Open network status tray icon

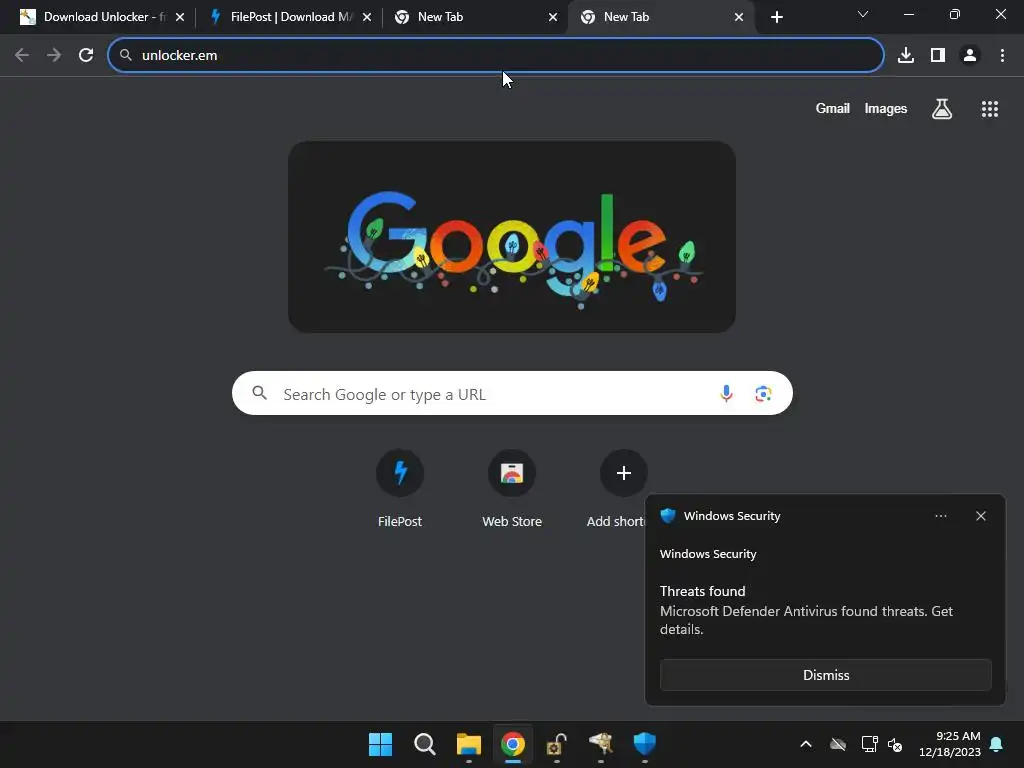pos(869,744)
